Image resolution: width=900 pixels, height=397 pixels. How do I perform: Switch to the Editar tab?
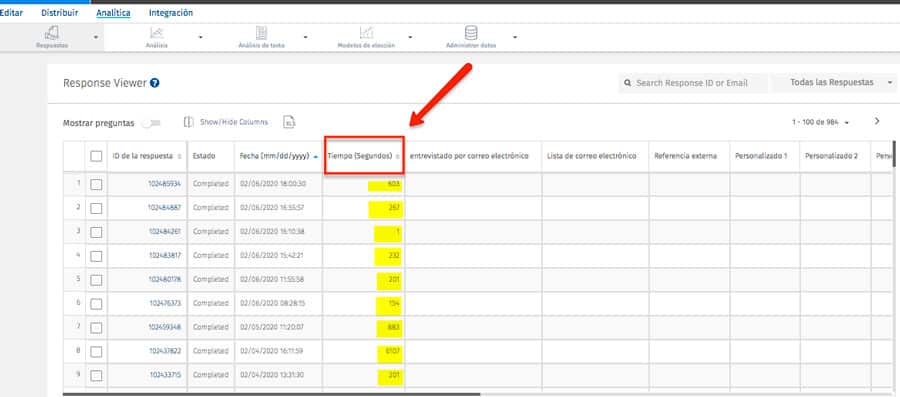[x=11, y=13]
